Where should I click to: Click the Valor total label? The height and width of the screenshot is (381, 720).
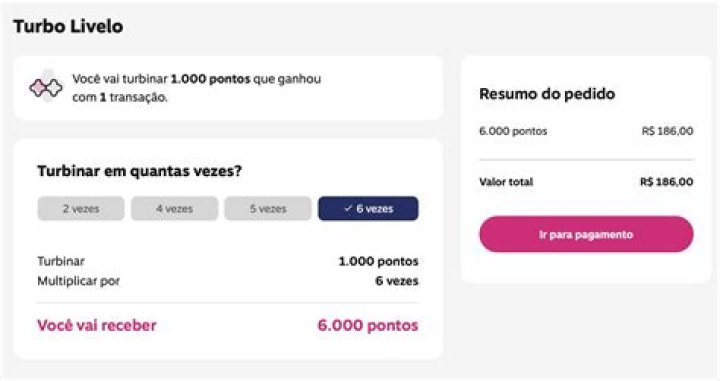click(506, 182)
